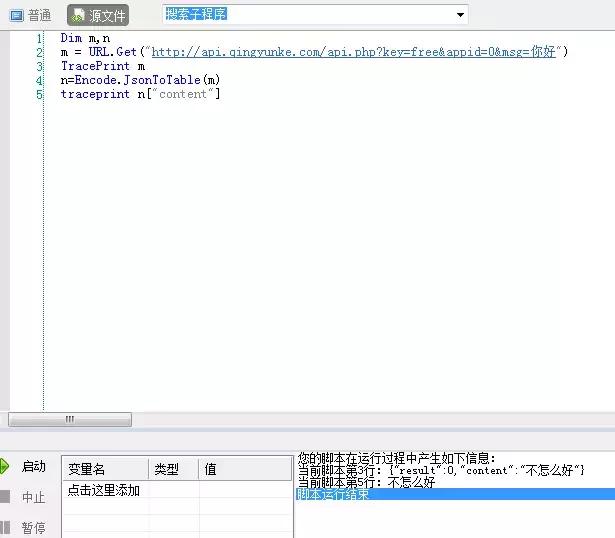This screenshot has height=538, width=615.
Task: Click code line n=Encode.JsonToTable(m)
Action: coord(140,80)
